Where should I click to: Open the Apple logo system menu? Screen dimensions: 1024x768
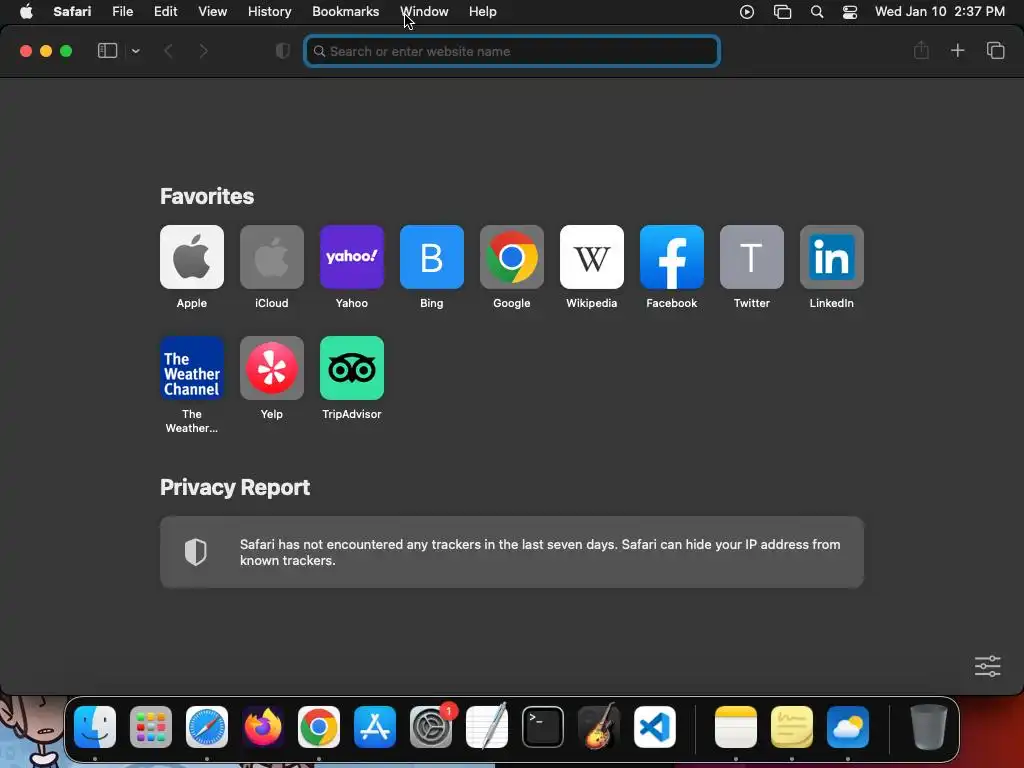click(x=26, y=12)
